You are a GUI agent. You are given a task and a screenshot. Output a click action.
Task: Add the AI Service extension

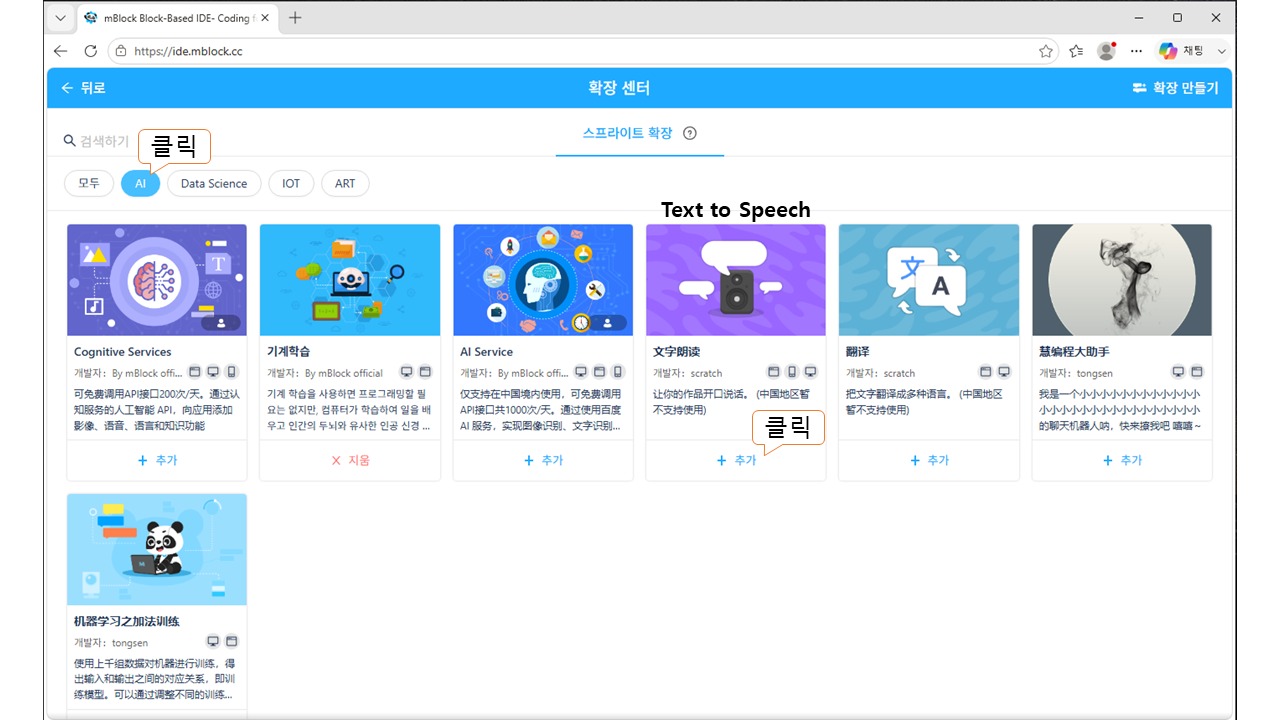[x=543, y=460]
